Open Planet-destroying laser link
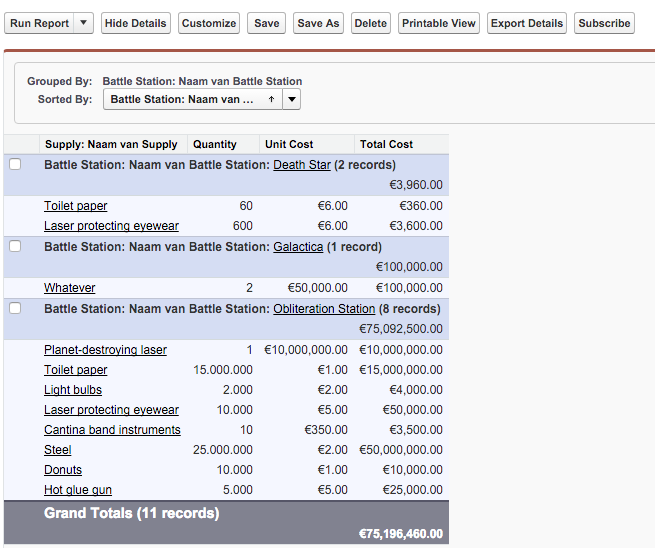655x548 pixels. coord(105,350)
